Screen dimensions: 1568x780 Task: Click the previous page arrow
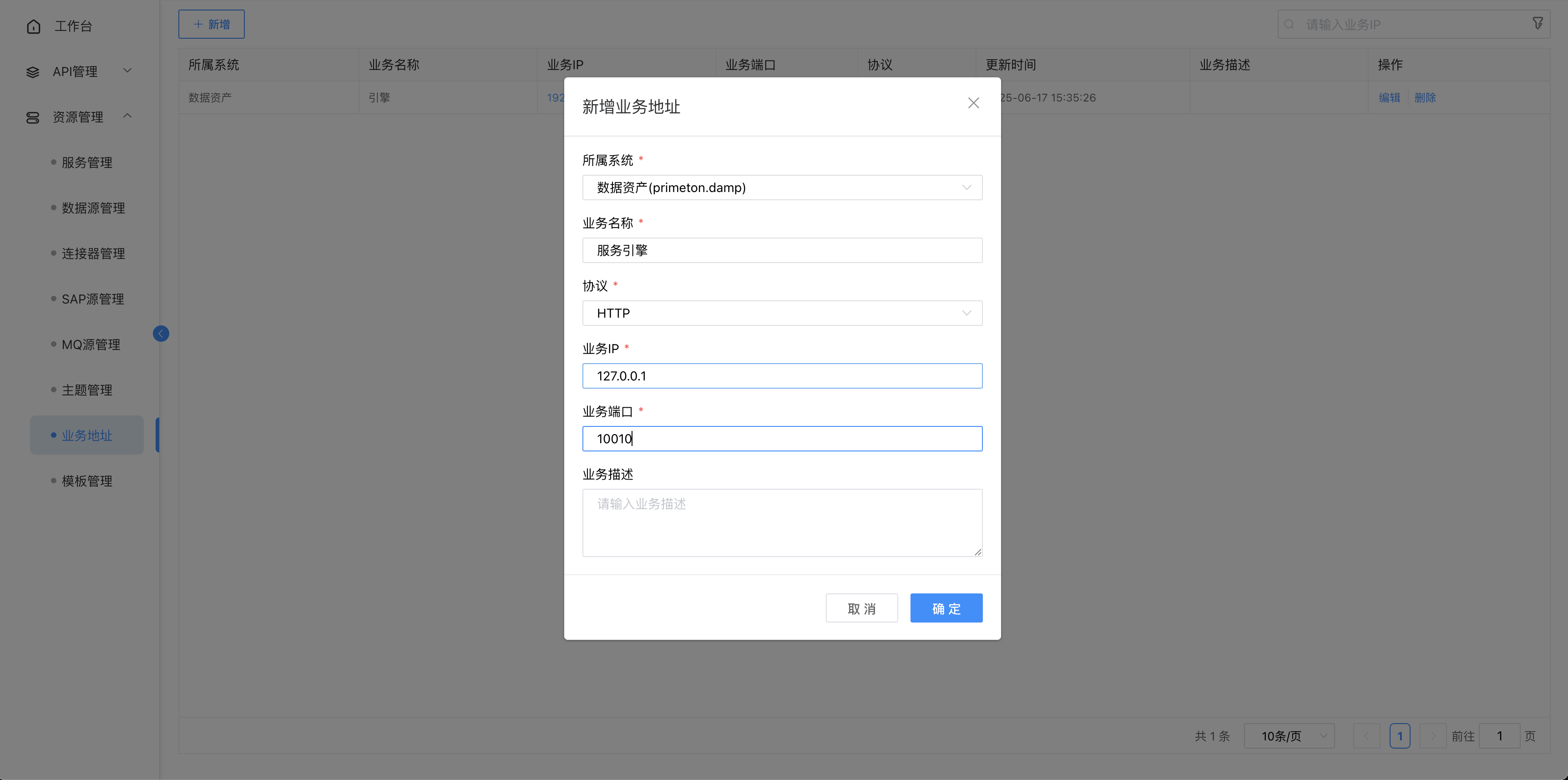(x=1366, y=735)
